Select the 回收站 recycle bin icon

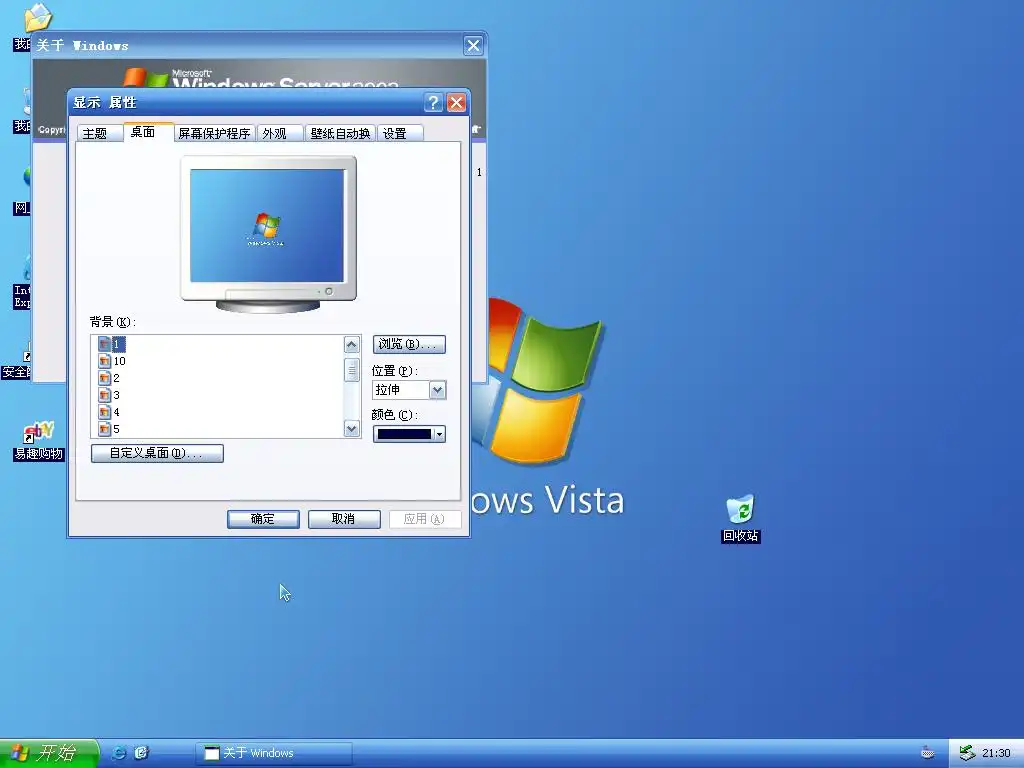pyautogui.click(x=741, y=519)
